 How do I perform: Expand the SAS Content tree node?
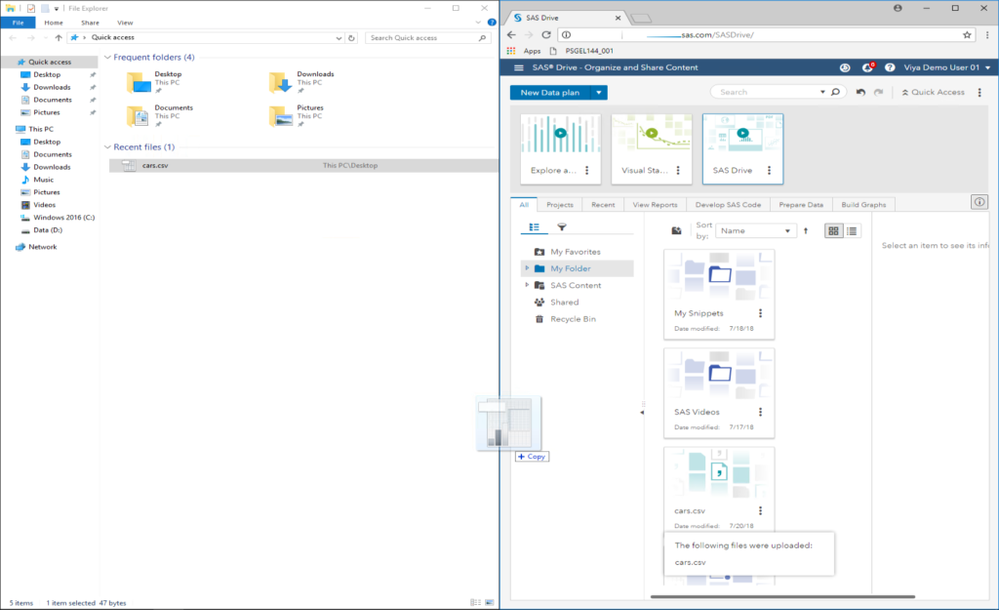coord(527,285)
